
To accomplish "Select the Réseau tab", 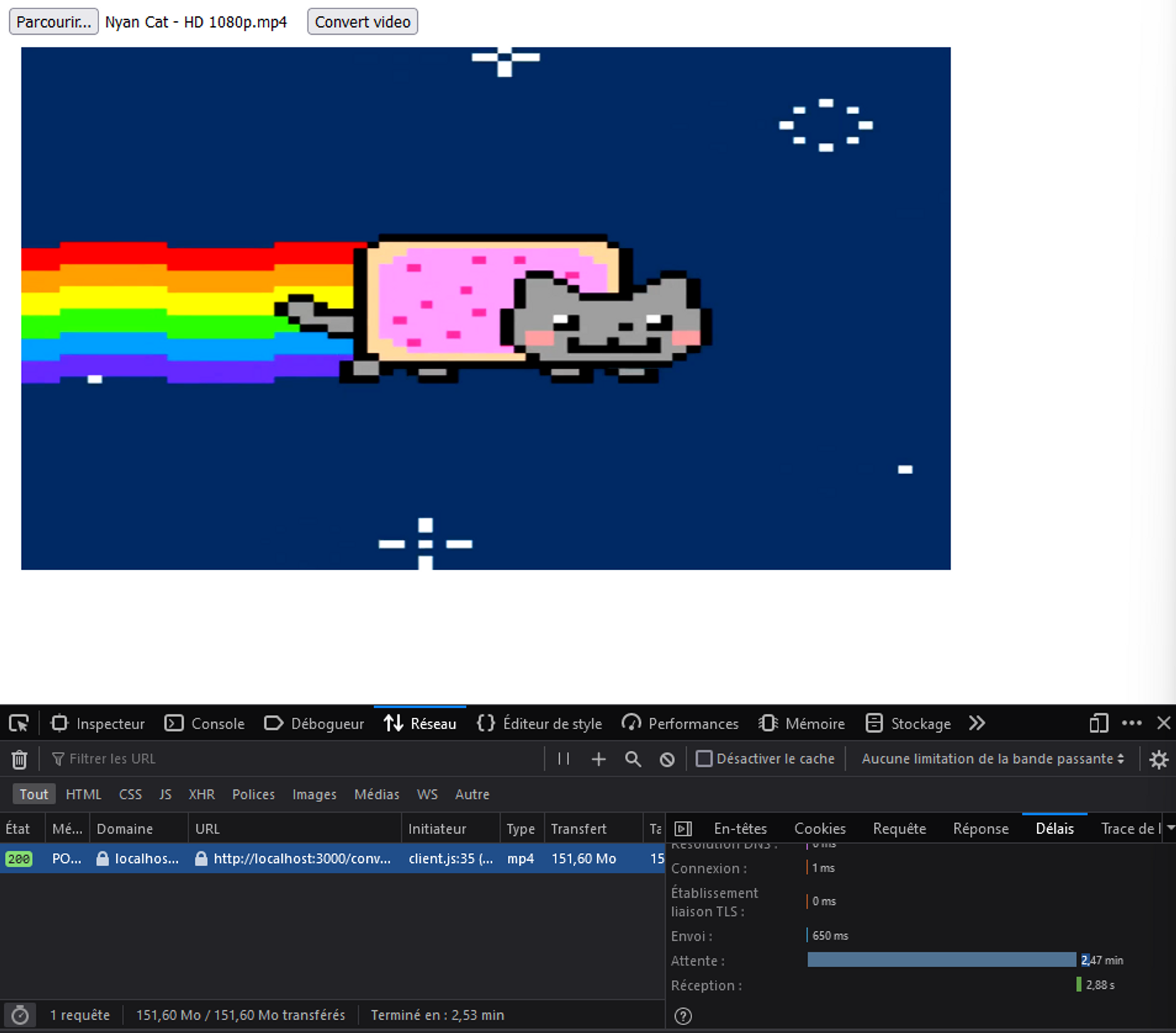I will 420,723.
